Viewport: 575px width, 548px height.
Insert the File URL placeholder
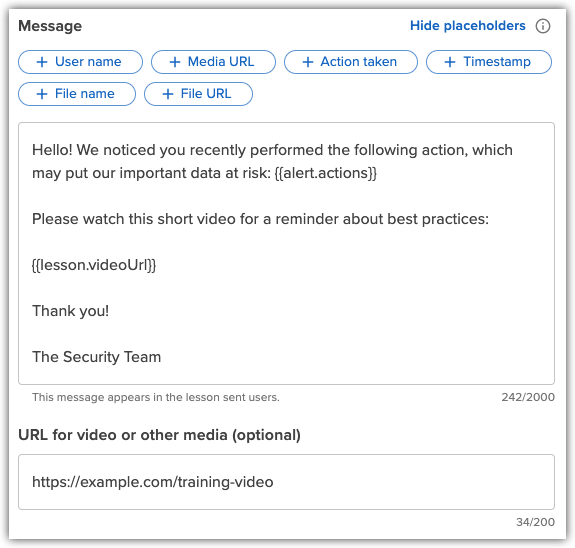(198, 94)
